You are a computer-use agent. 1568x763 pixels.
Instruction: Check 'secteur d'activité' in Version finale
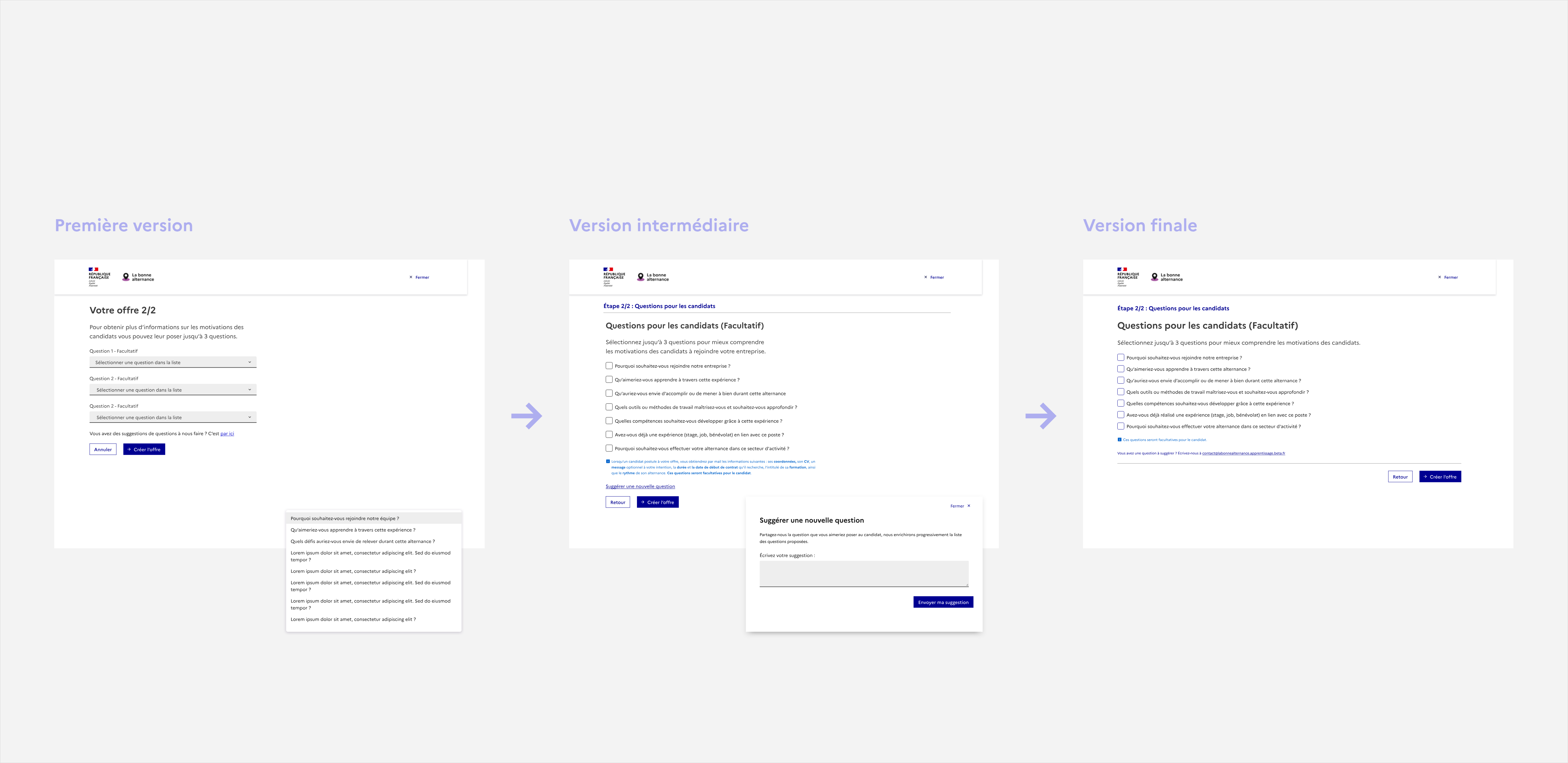point(1120,426)
